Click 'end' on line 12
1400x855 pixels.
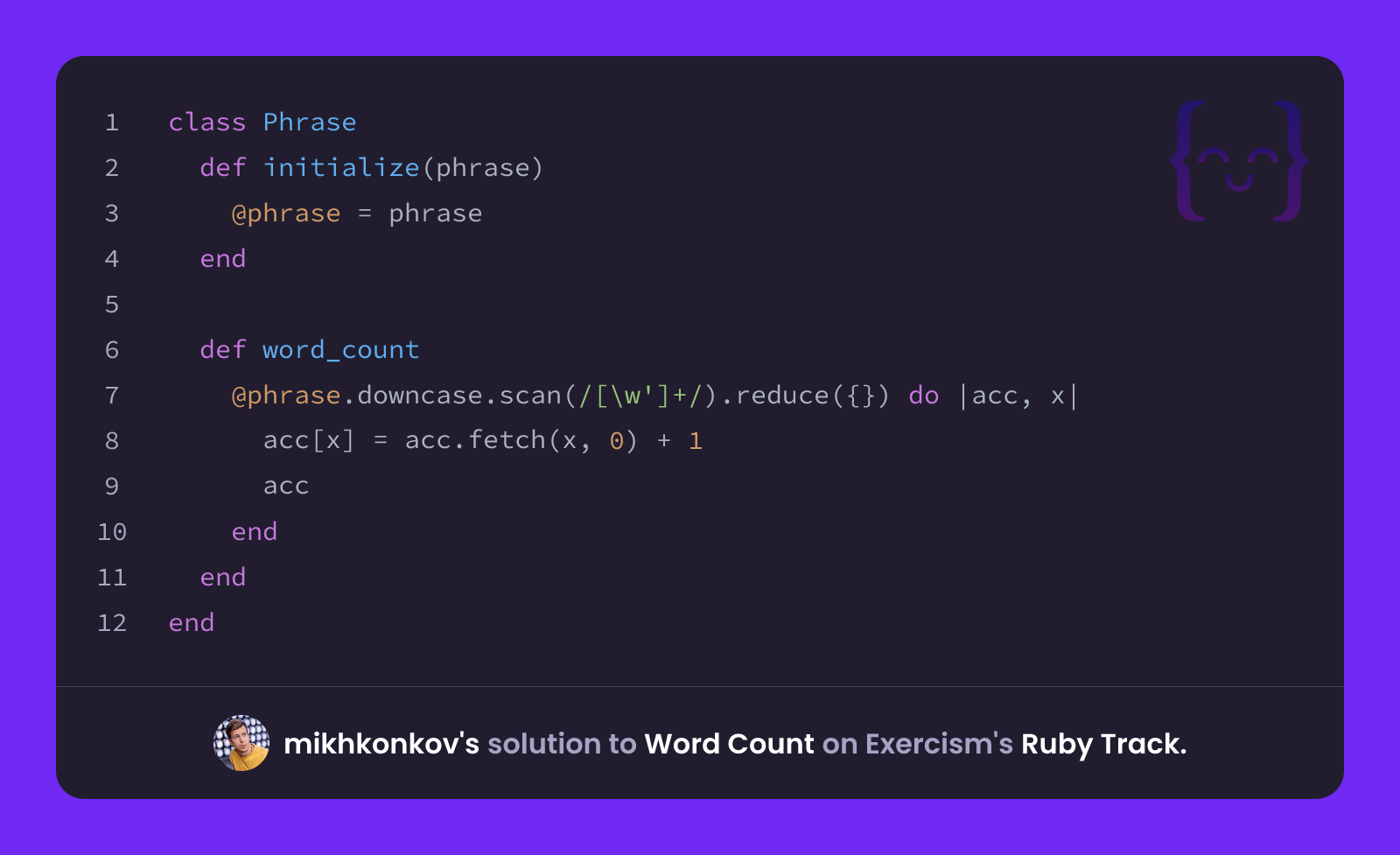[x=192, y=622]
